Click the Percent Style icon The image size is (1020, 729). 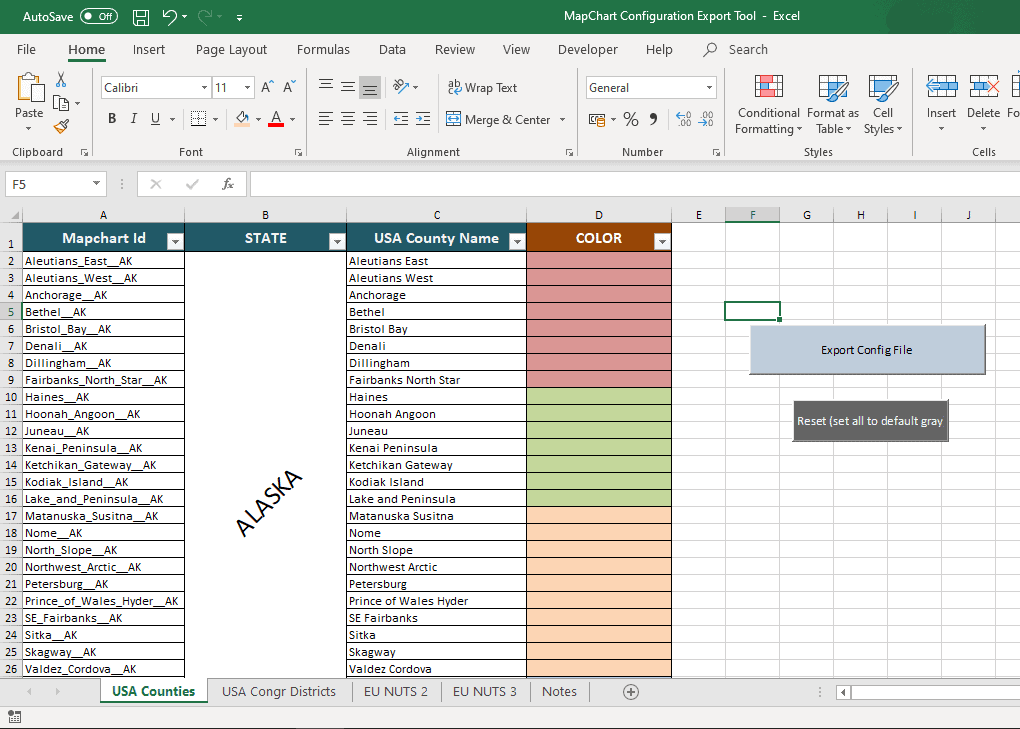click(x=630, y=119)
